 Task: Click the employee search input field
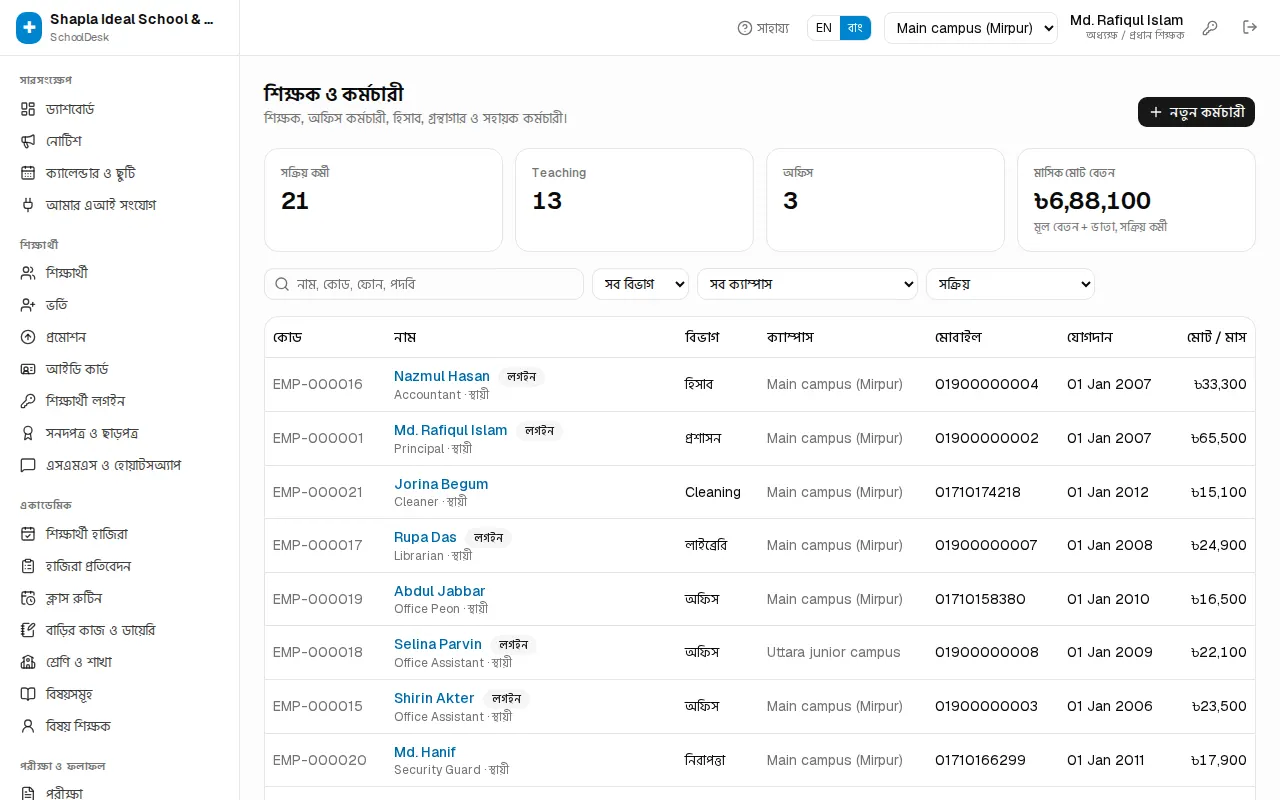424,284
